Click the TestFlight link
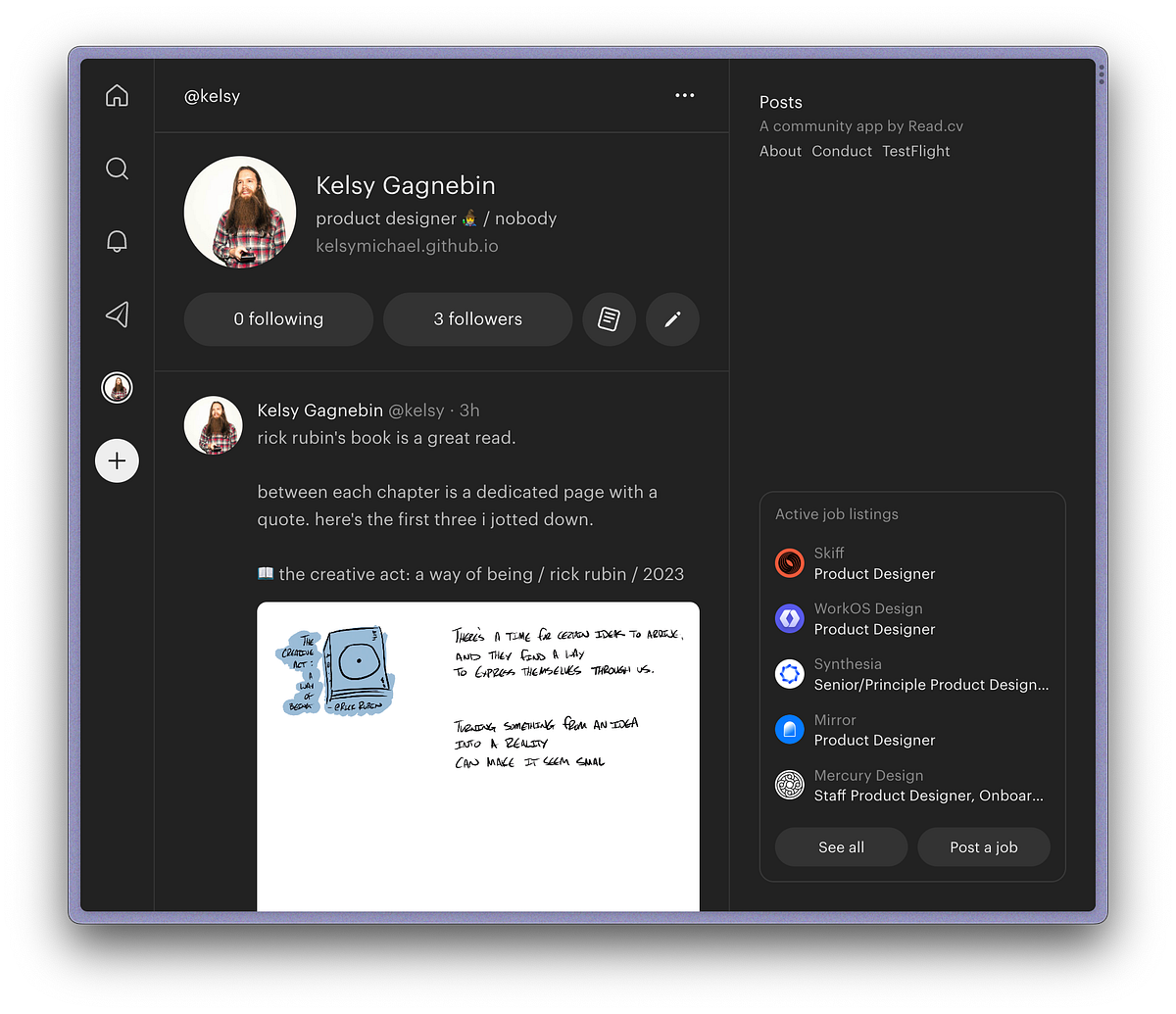The width and height of the screenshot is (1176, 1014). [x=915, y=151]
